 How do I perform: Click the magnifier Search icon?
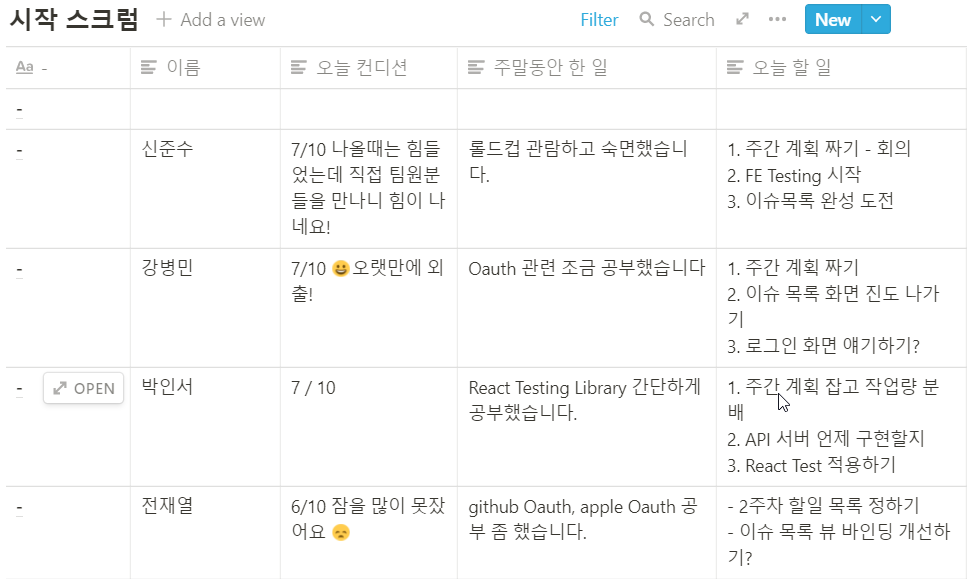pyautogui.click(x=647, y=20)
